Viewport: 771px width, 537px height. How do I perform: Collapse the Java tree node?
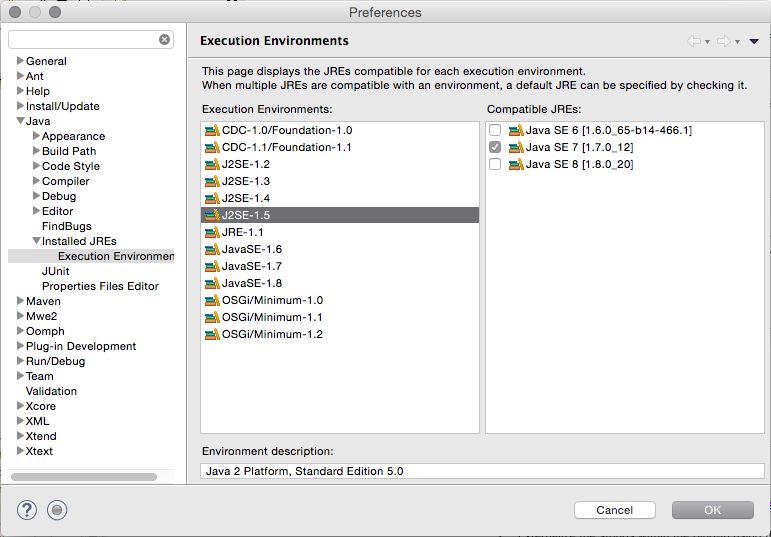(x=20, y=120)
